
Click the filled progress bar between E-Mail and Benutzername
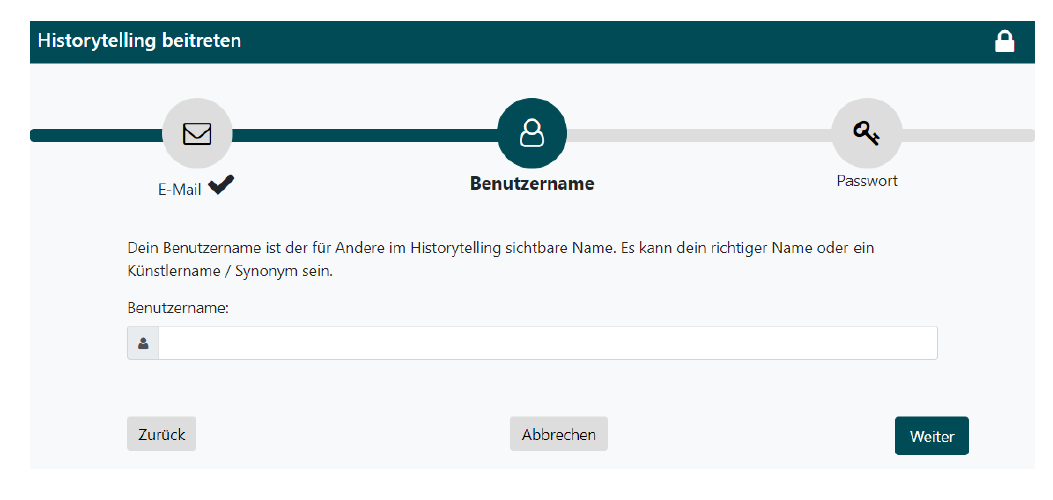coord(365,136)
